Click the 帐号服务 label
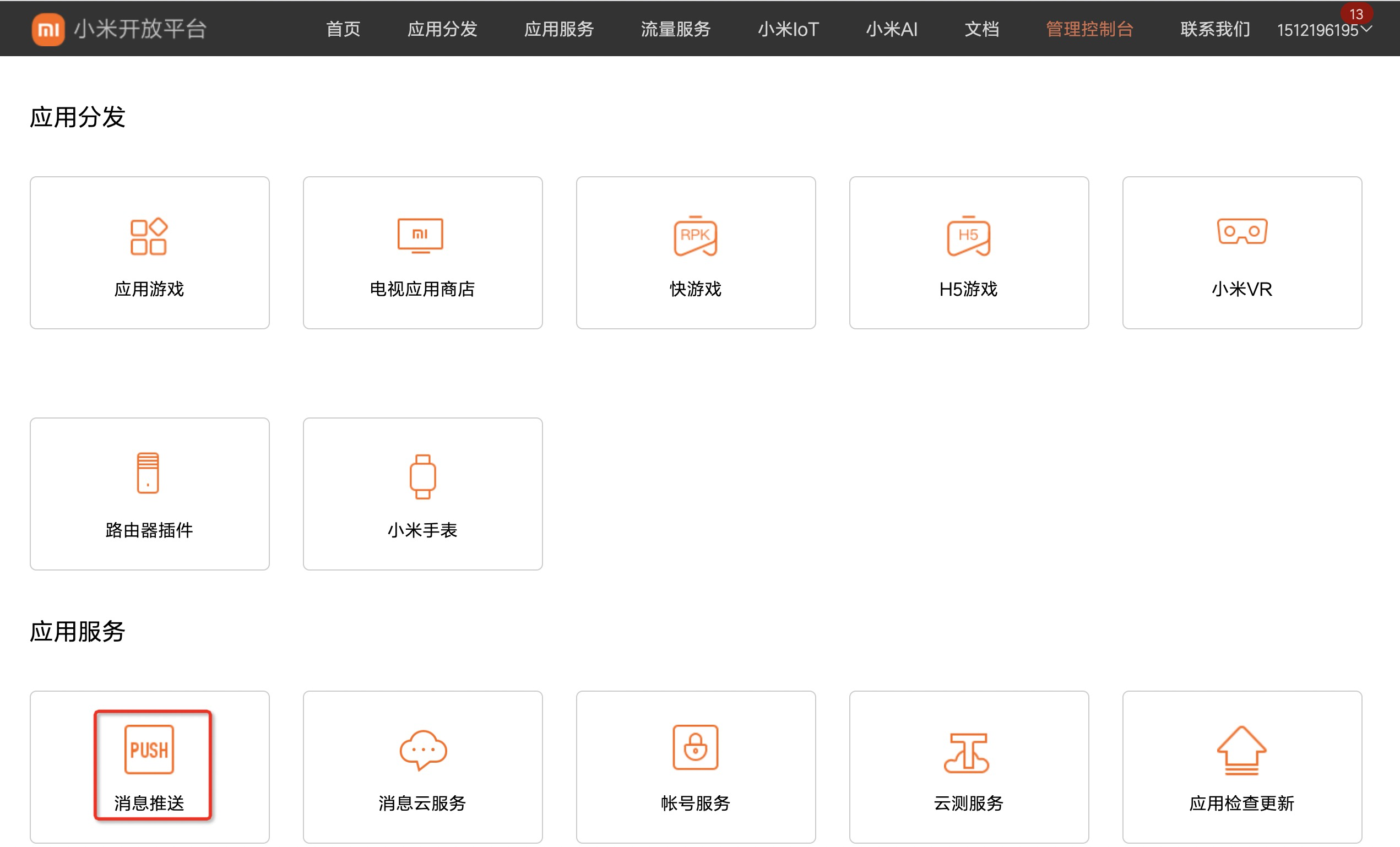 pos(696,803)
